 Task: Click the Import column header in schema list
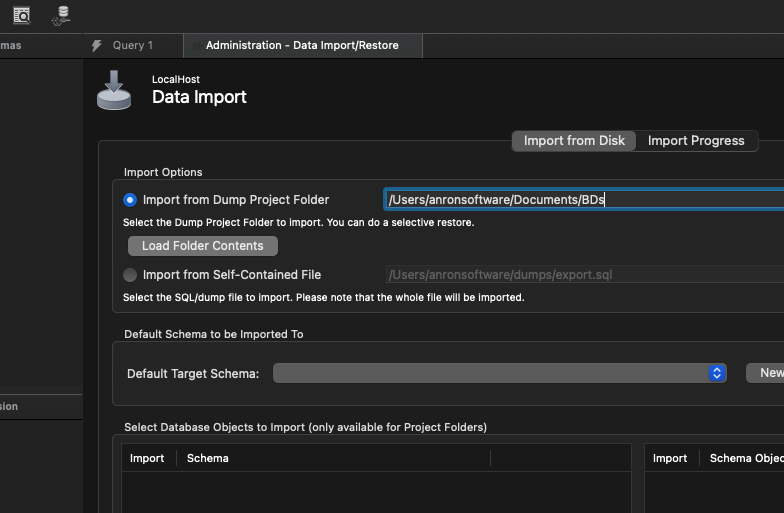click(147, 458)
